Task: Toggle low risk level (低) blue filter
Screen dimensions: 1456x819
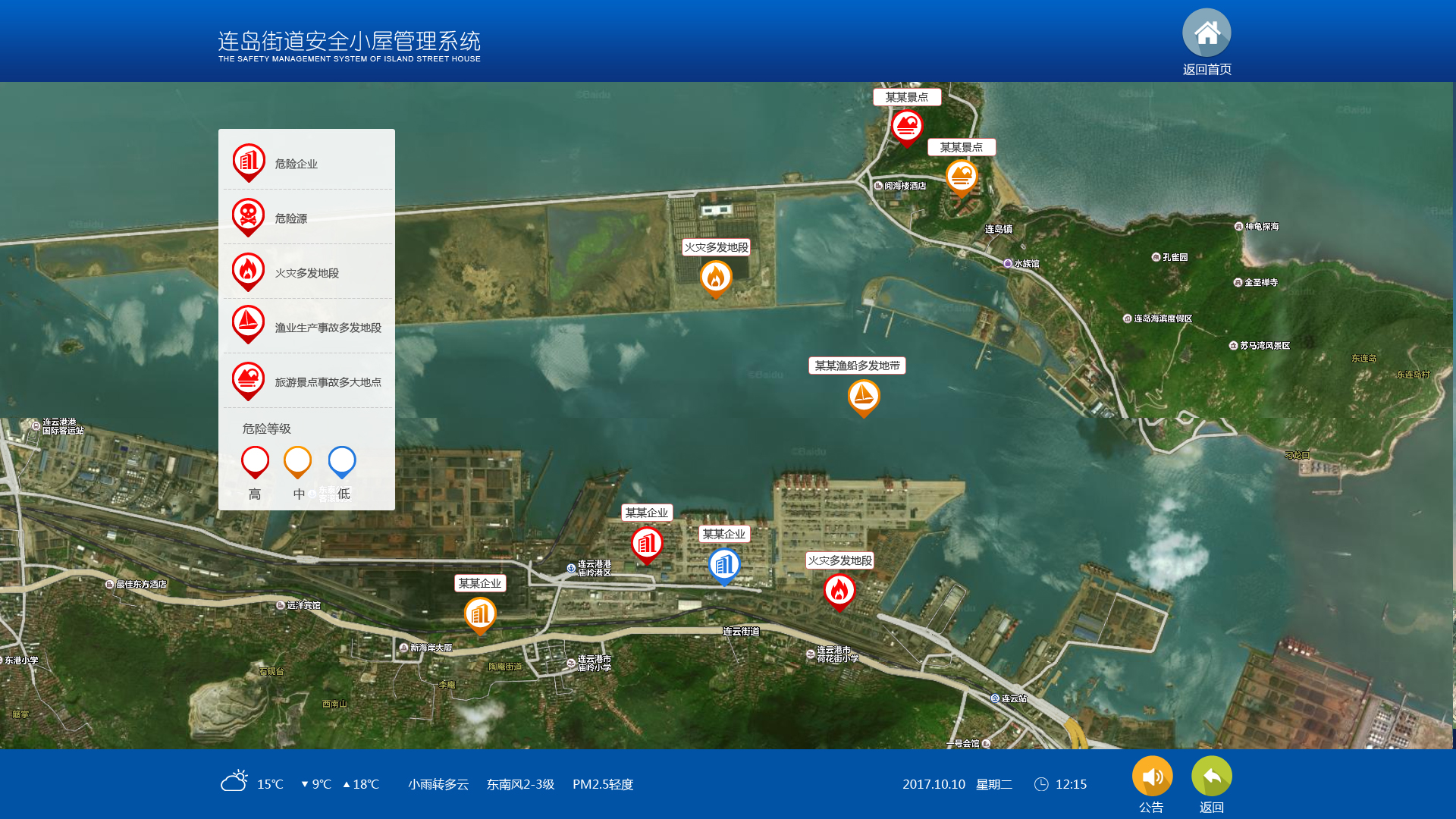Action: coord(342,461)
